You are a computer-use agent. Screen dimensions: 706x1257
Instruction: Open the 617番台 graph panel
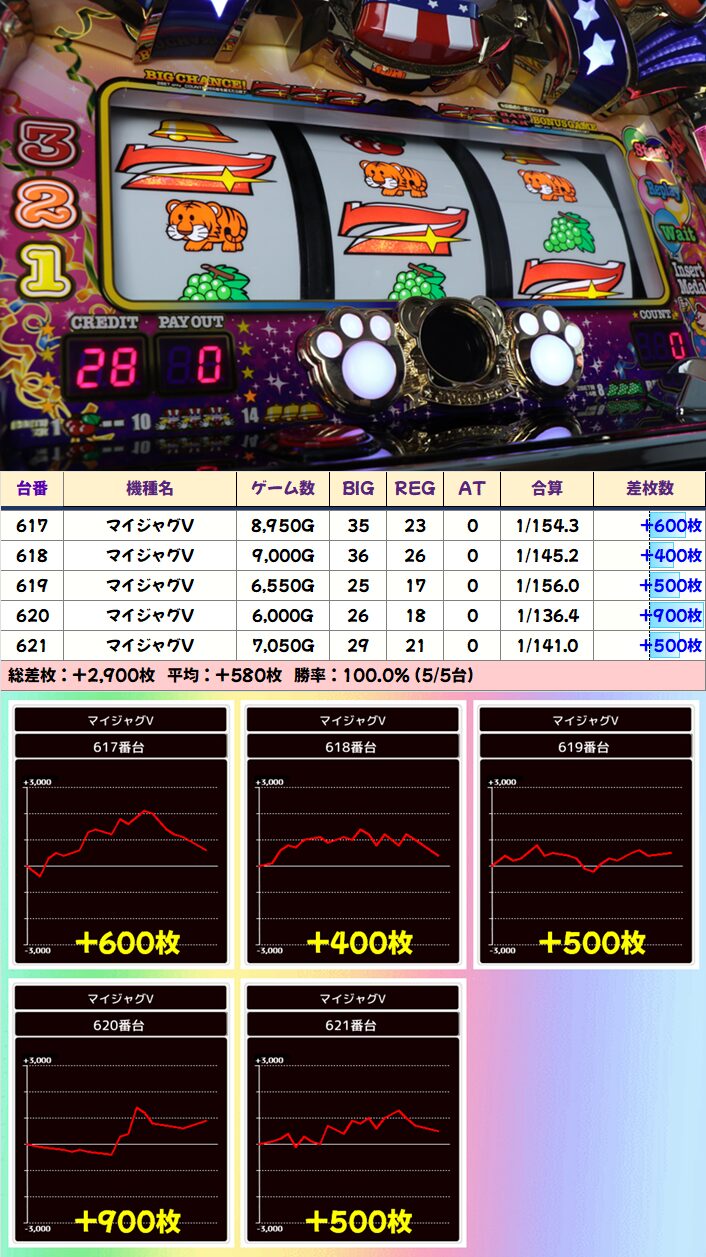(x=121, y=834)
